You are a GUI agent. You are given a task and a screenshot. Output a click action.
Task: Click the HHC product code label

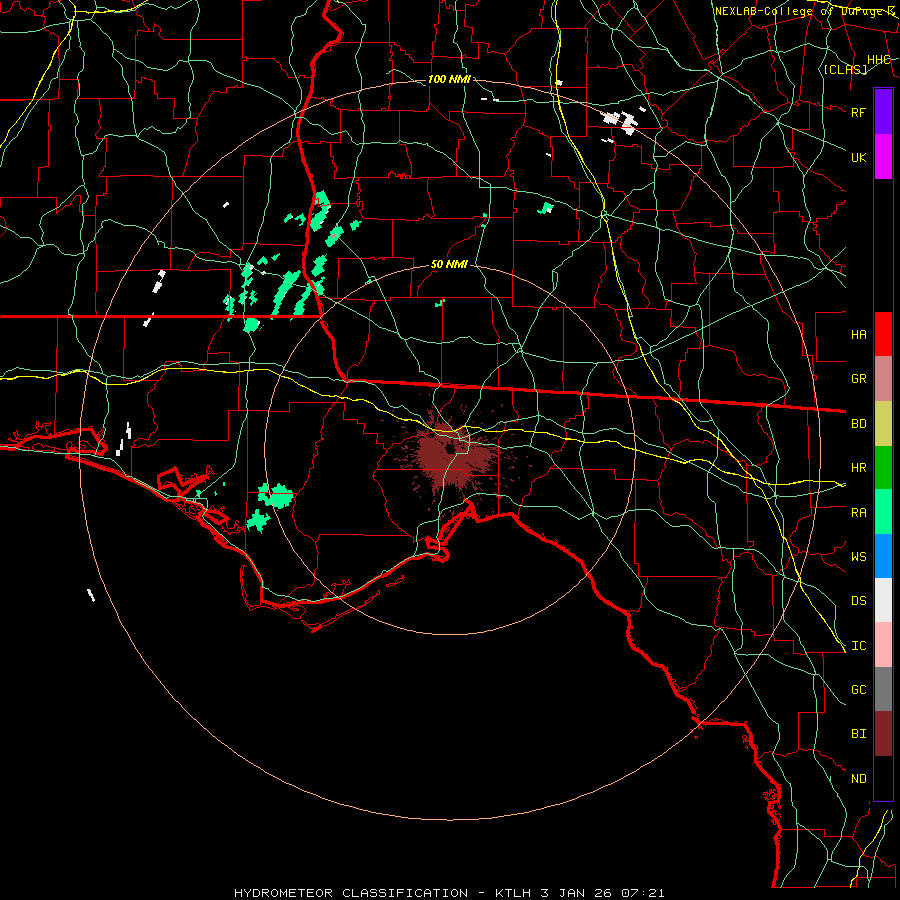(878, 60)
